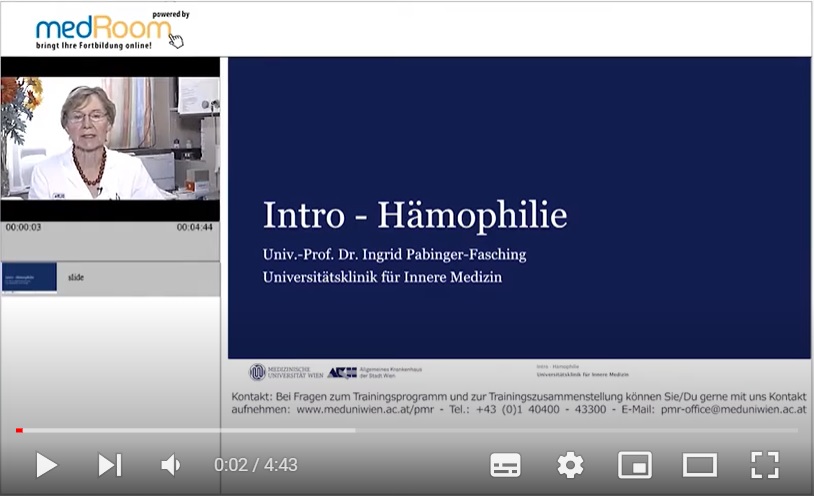Click the red video progress bar
814x496 pixels.
click(19, 430)
